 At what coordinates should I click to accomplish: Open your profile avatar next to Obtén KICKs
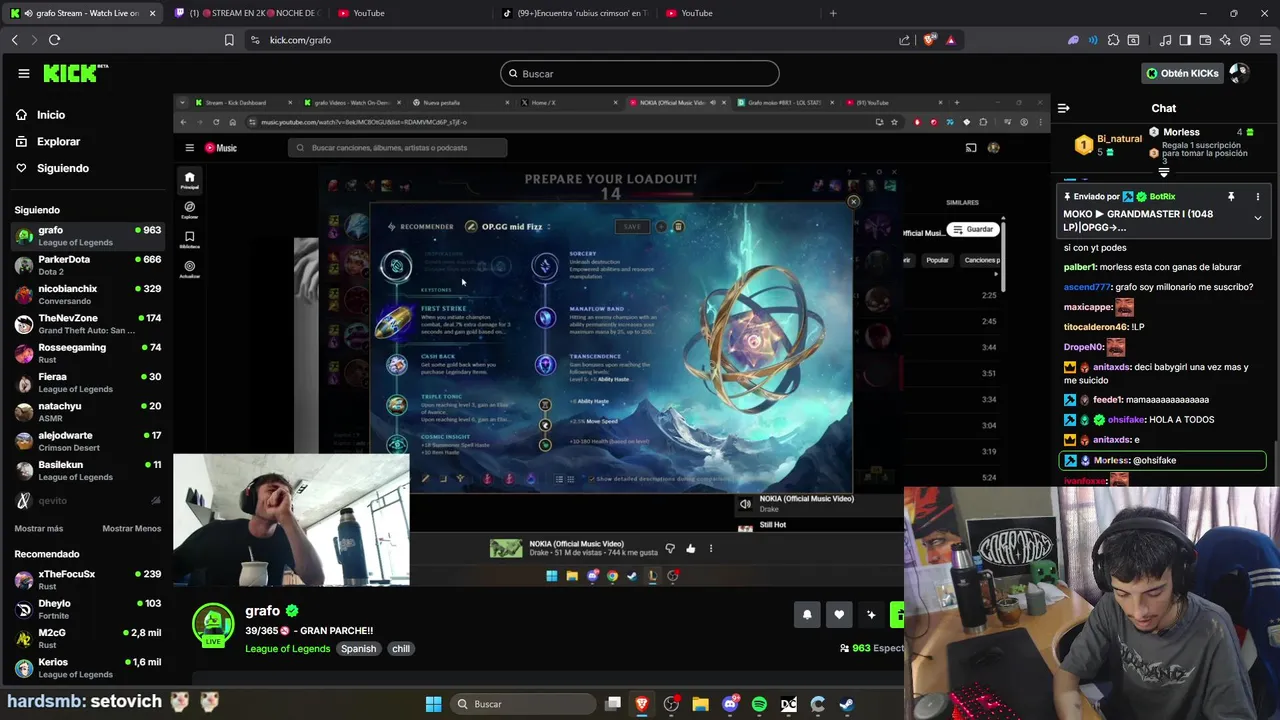(1239, 73)
